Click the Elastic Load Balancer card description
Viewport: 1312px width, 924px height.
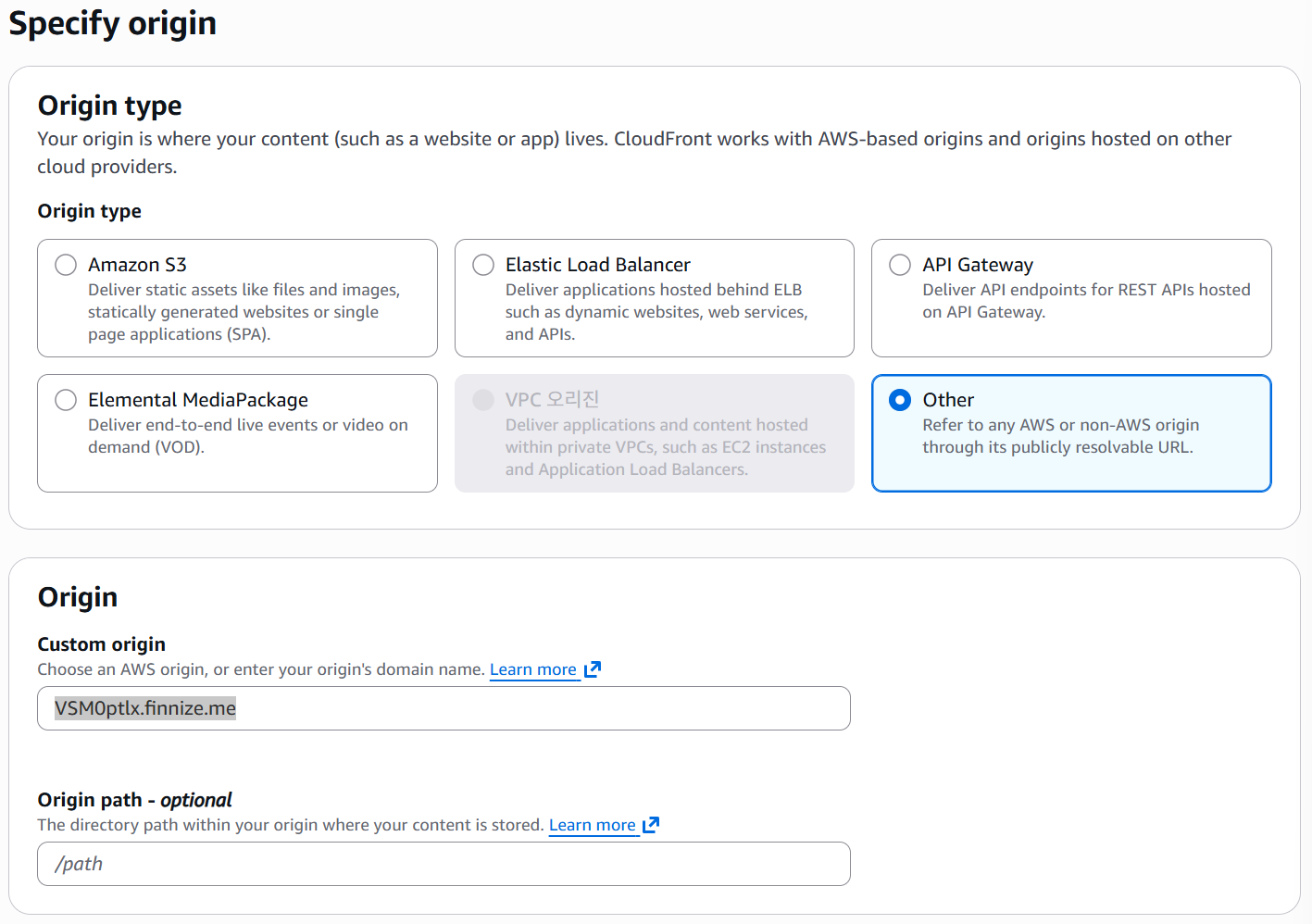[x=656, y=312]
